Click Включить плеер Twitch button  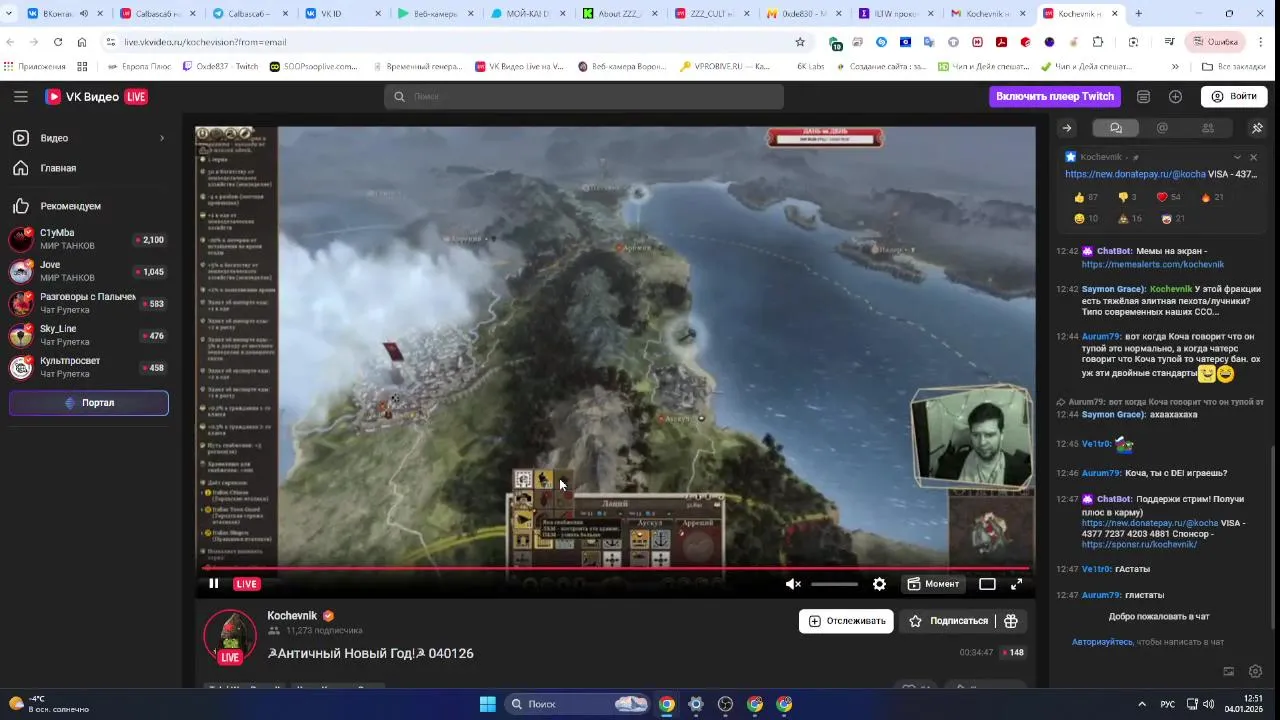coord(1055,97)
